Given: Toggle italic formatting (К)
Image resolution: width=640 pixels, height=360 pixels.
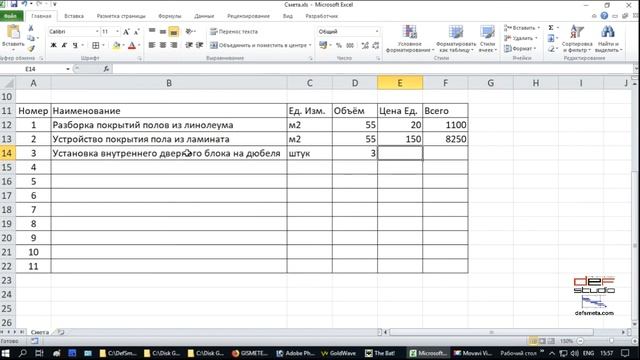Looking at the screenshot, I should (64, 45).
